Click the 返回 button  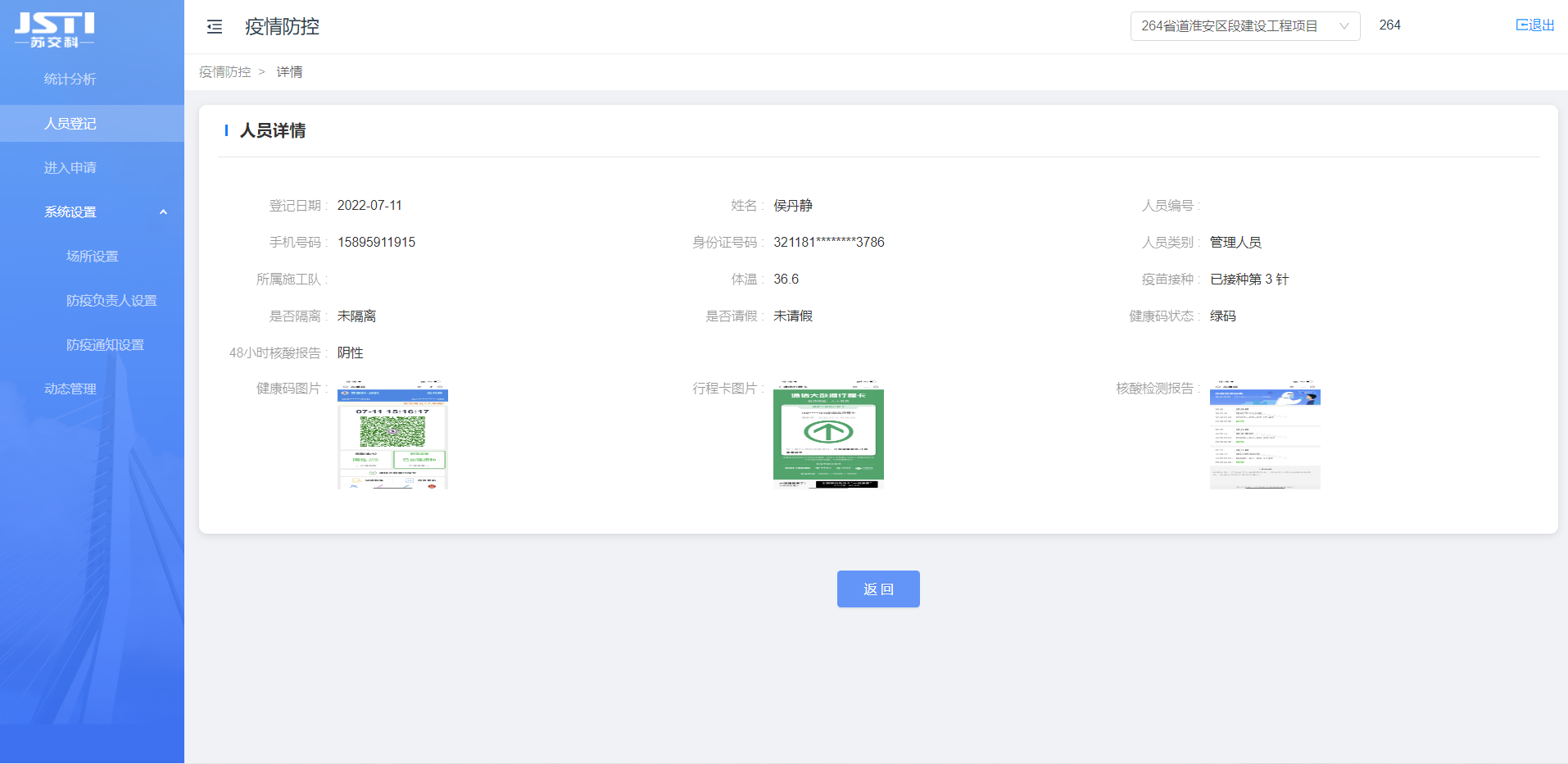click(877, 589)
